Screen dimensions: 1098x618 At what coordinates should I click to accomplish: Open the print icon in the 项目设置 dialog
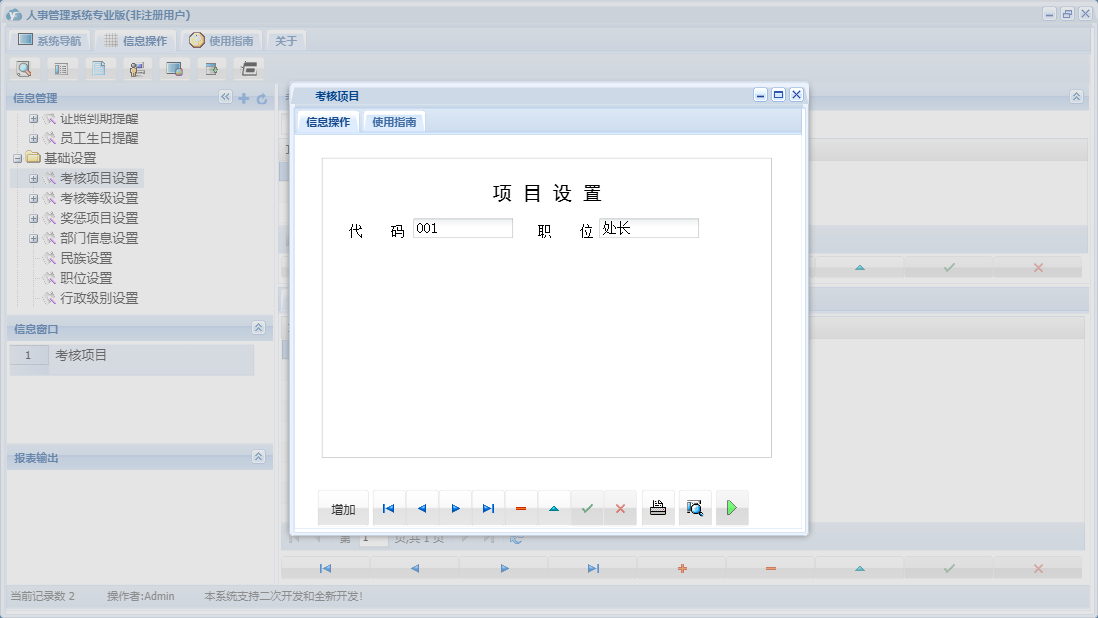pyautogui.click(x=657, y=507)
